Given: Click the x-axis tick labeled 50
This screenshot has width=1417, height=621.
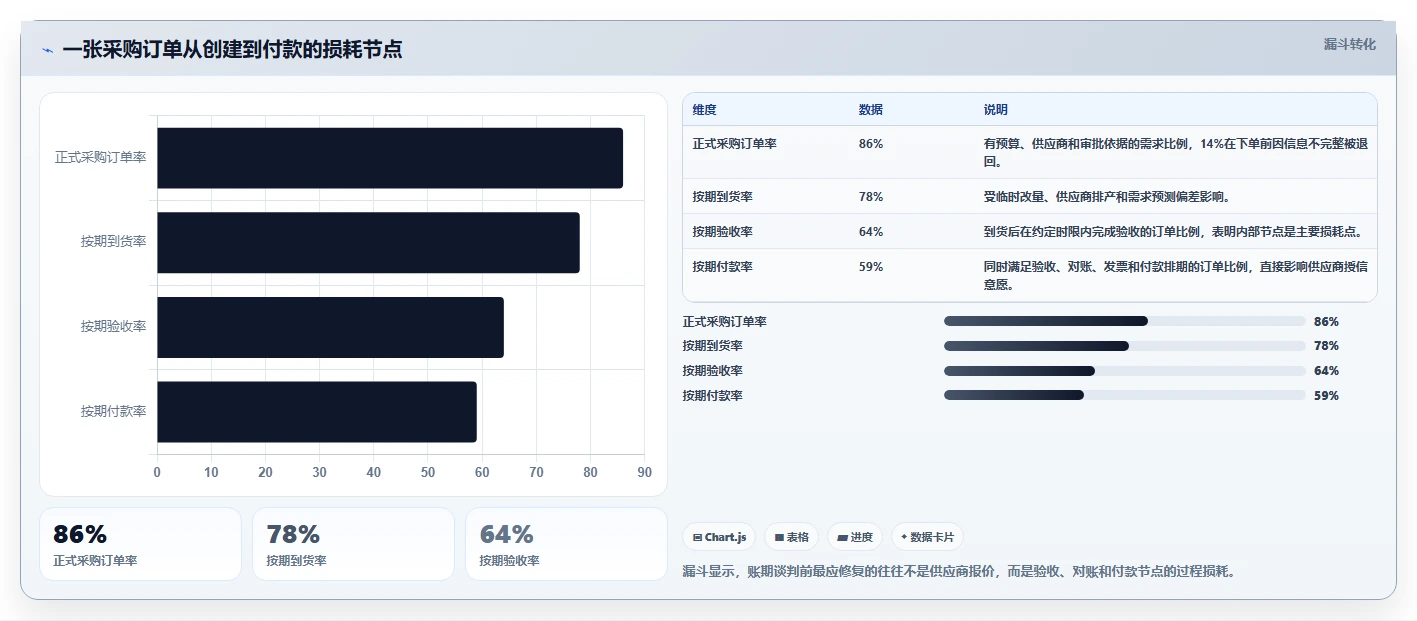Looking at the screenshot, I should (x=428, y=473).
